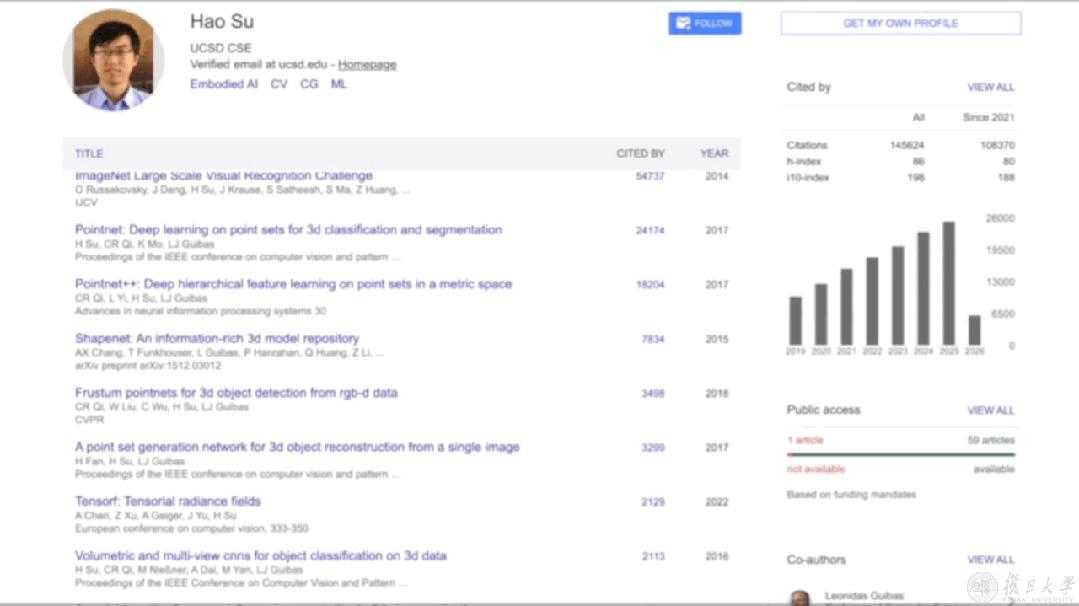
Task: Click the Follow button with envelope icon
Action: [x=704, y=23]
